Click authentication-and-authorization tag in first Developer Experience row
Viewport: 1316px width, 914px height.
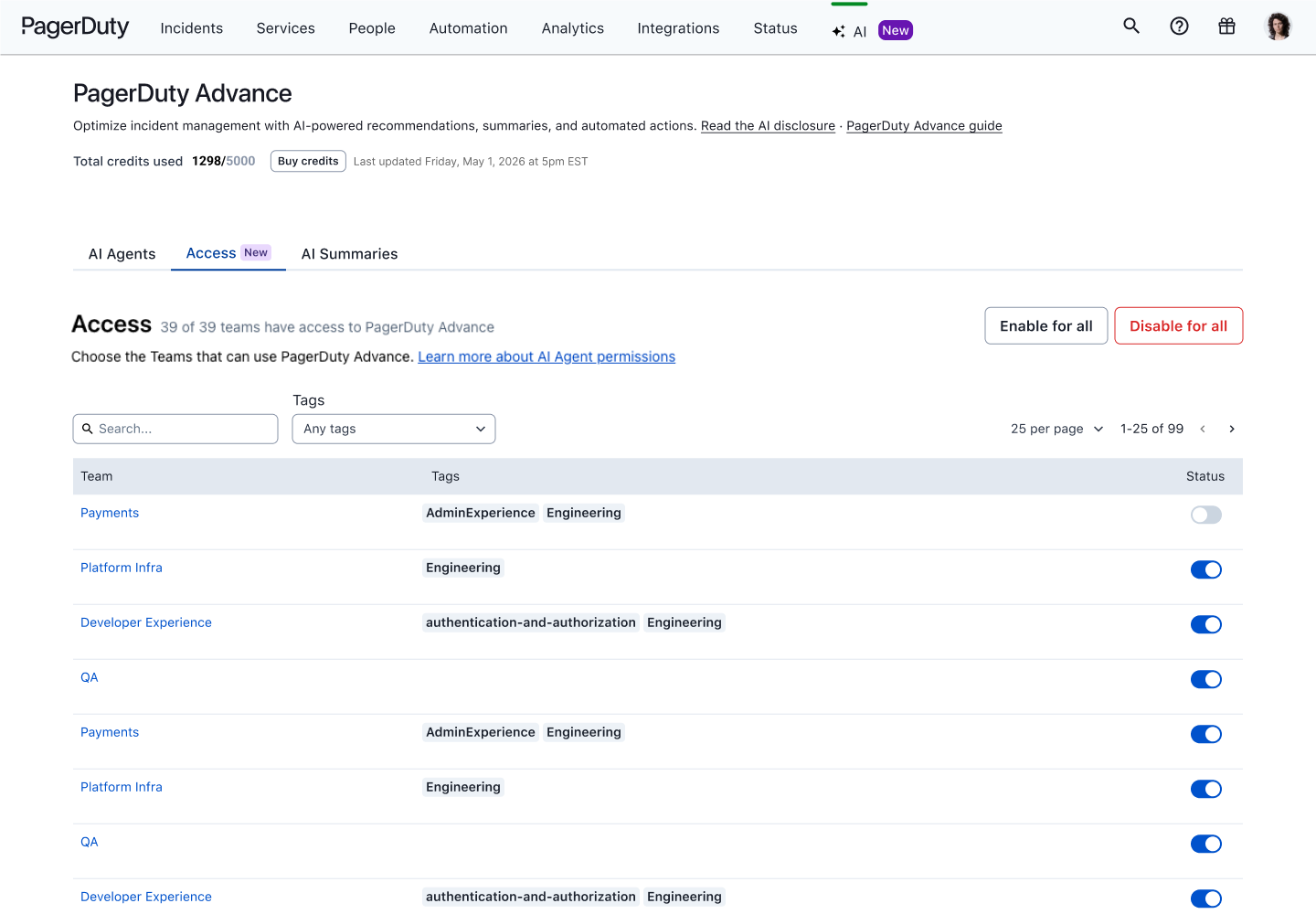point(531,622)
